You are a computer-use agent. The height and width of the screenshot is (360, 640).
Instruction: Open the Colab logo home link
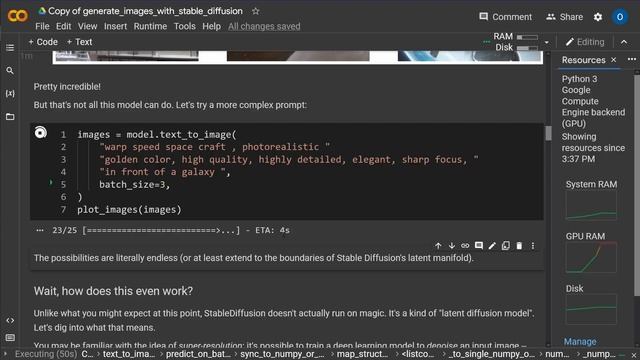tap(18, 16)
